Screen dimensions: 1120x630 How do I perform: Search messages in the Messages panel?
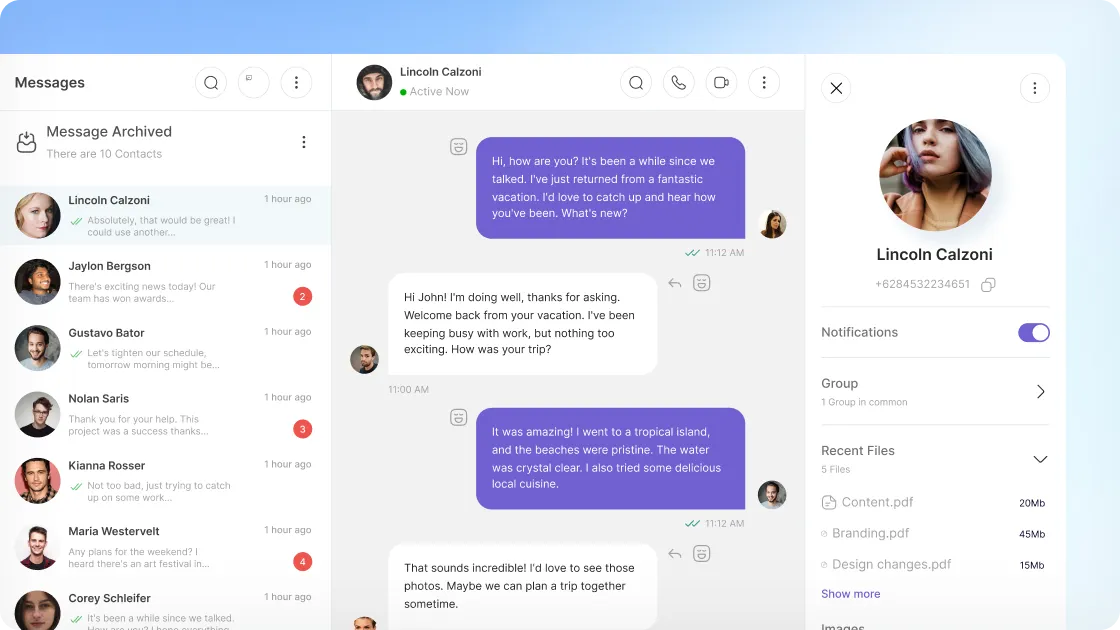211,83
